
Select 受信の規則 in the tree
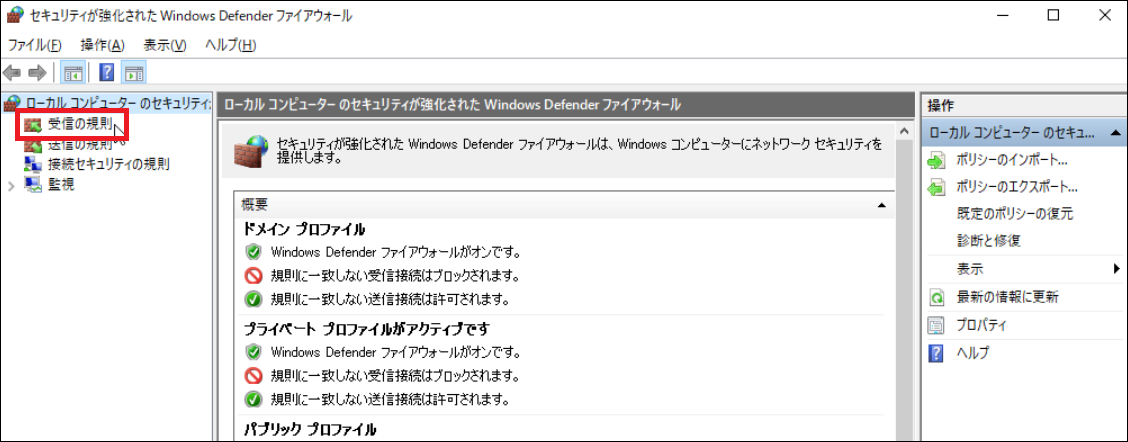(x=81, y=125)
